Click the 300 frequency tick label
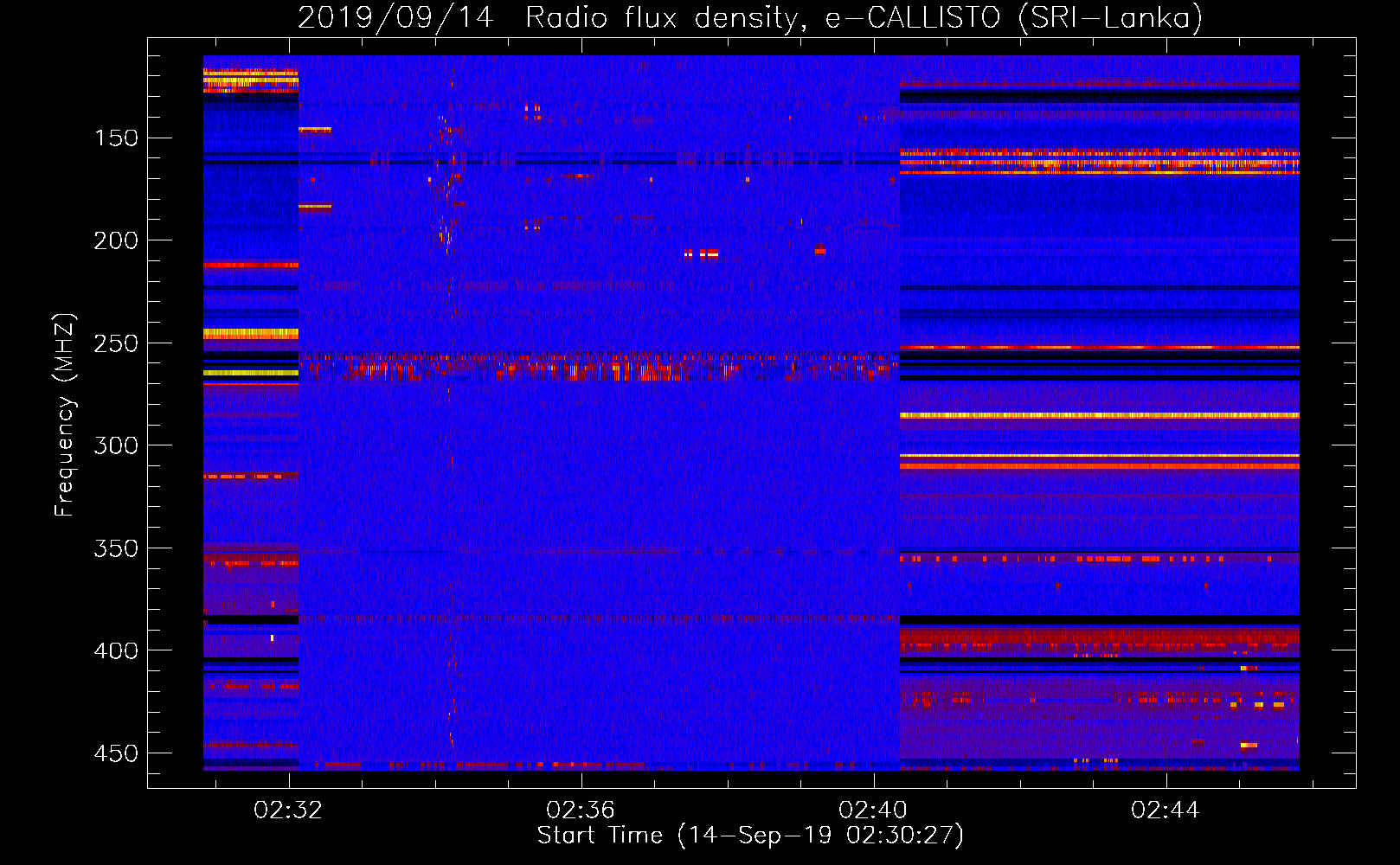Screen dimensions: 1400x865 click(x=116, y=445)
